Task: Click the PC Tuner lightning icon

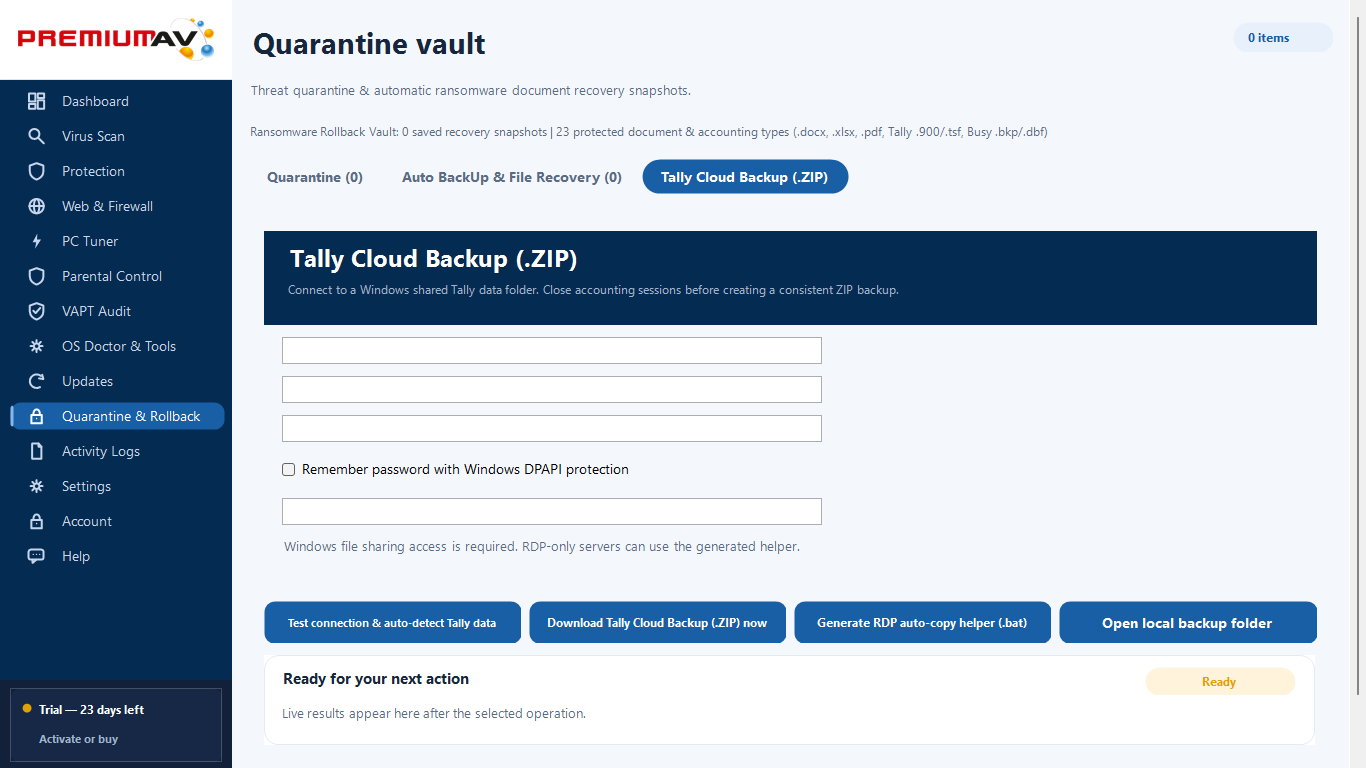Action: 37,241
